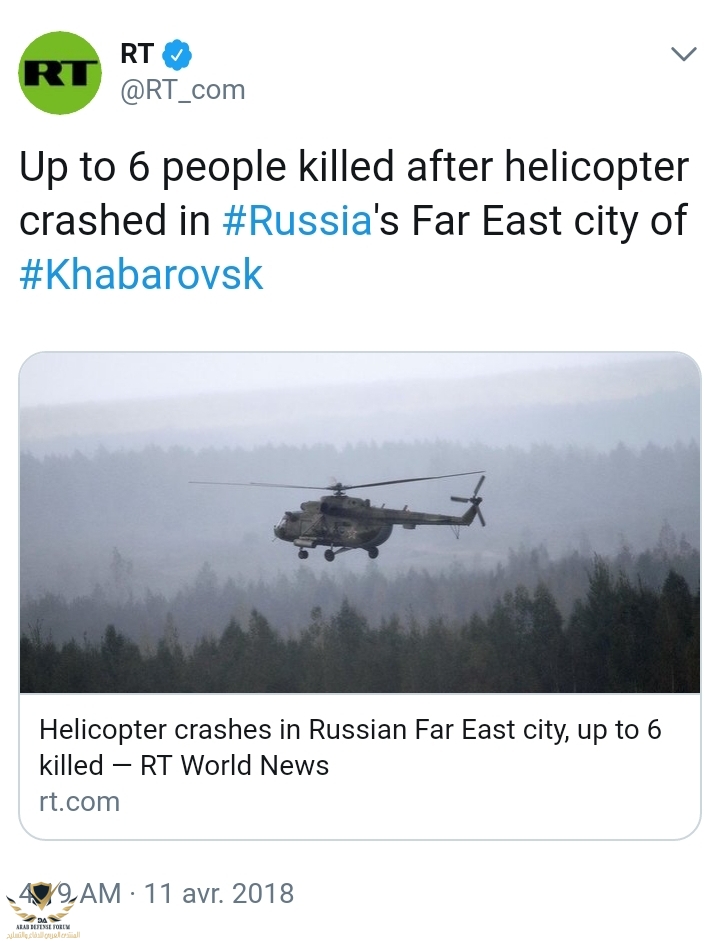Visit the rt.com domain link
Screen dimensions: 720x941
pyautogui.click(x=79, y=801)
